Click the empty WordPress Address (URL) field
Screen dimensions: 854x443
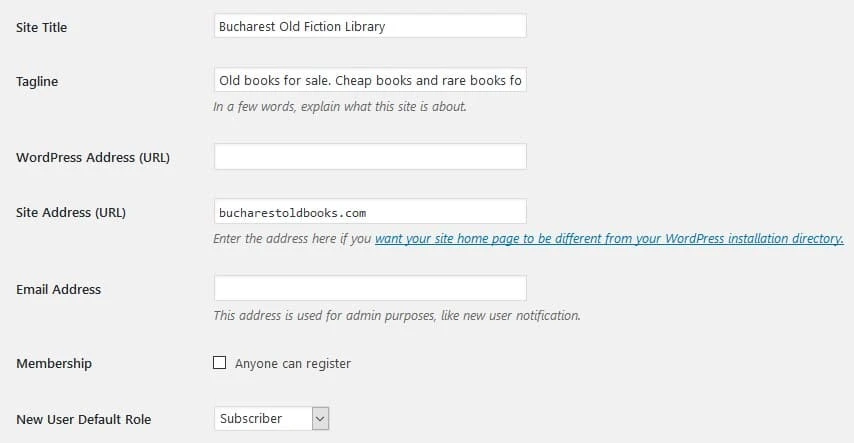[x=370, y=157]
